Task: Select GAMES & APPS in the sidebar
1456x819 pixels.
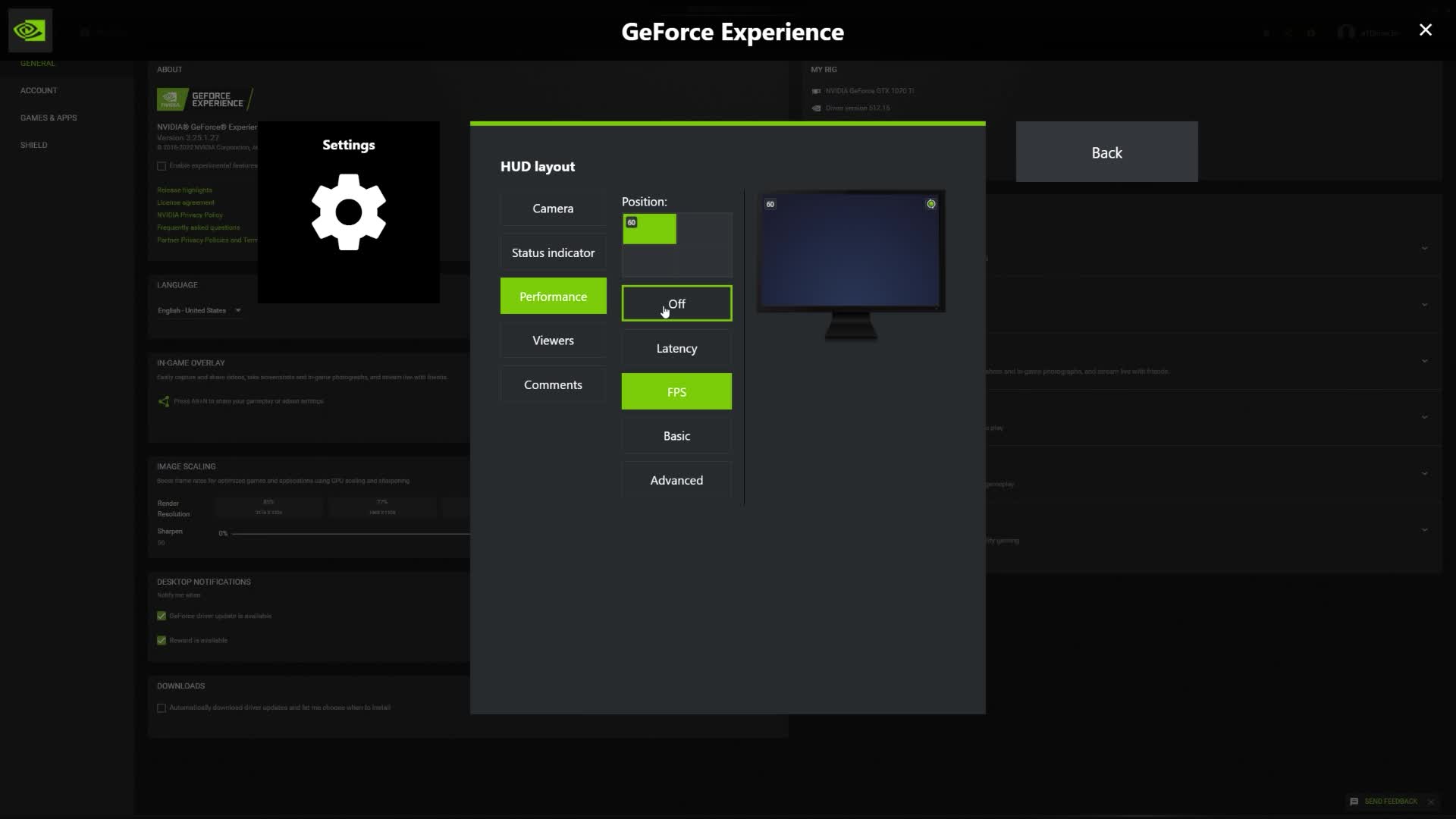Action: 49,118
